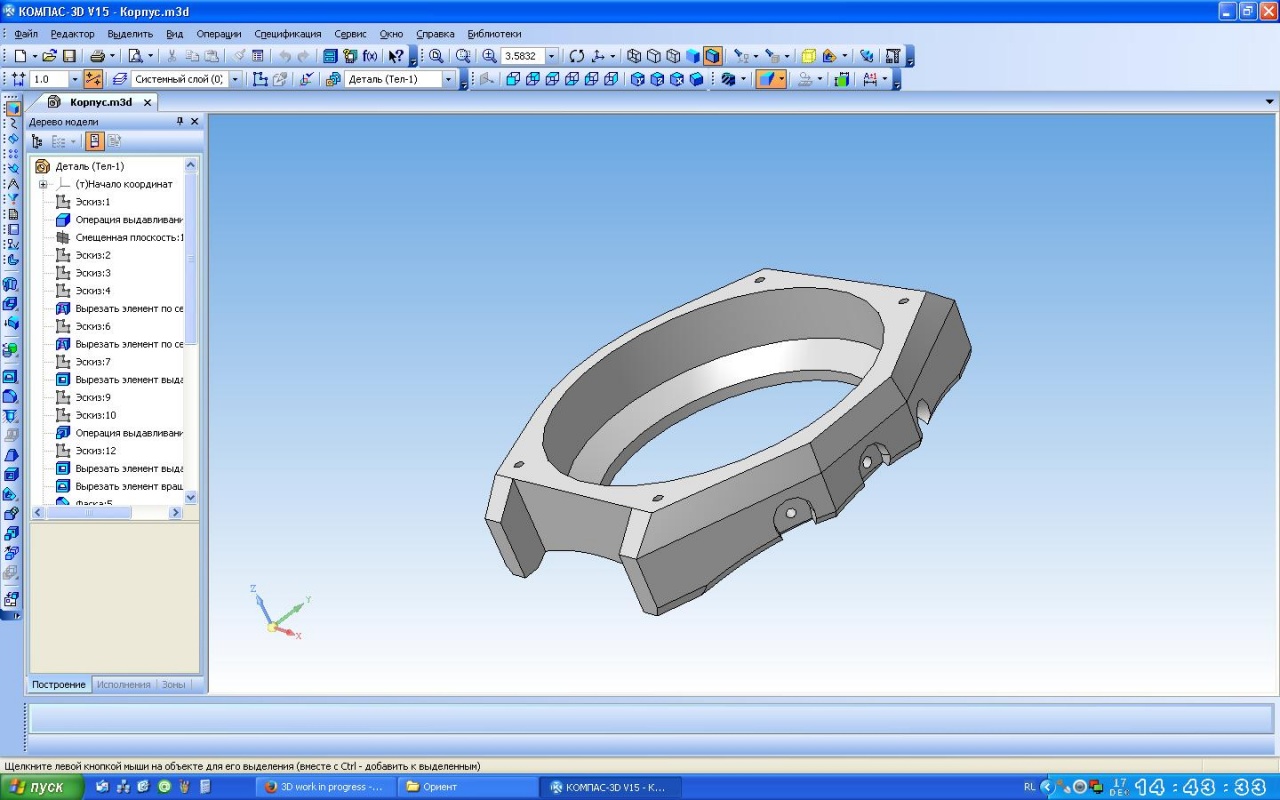
Task: Click the rotate view icon
Action: 576,56
